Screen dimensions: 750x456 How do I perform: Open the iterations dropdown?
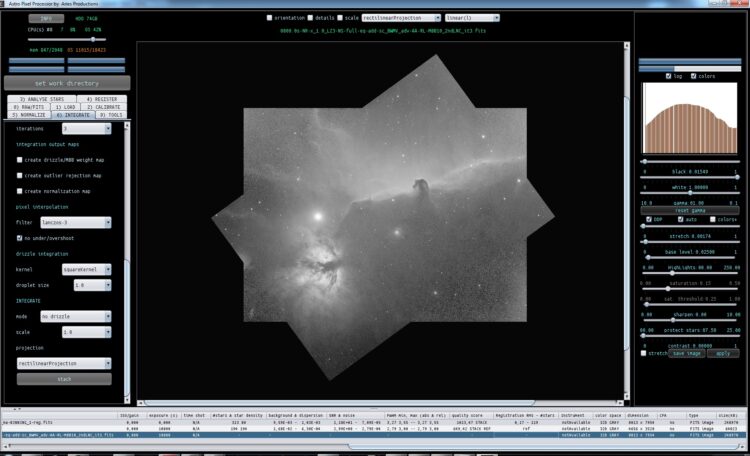pyautogui.click(x=87, y=129)
